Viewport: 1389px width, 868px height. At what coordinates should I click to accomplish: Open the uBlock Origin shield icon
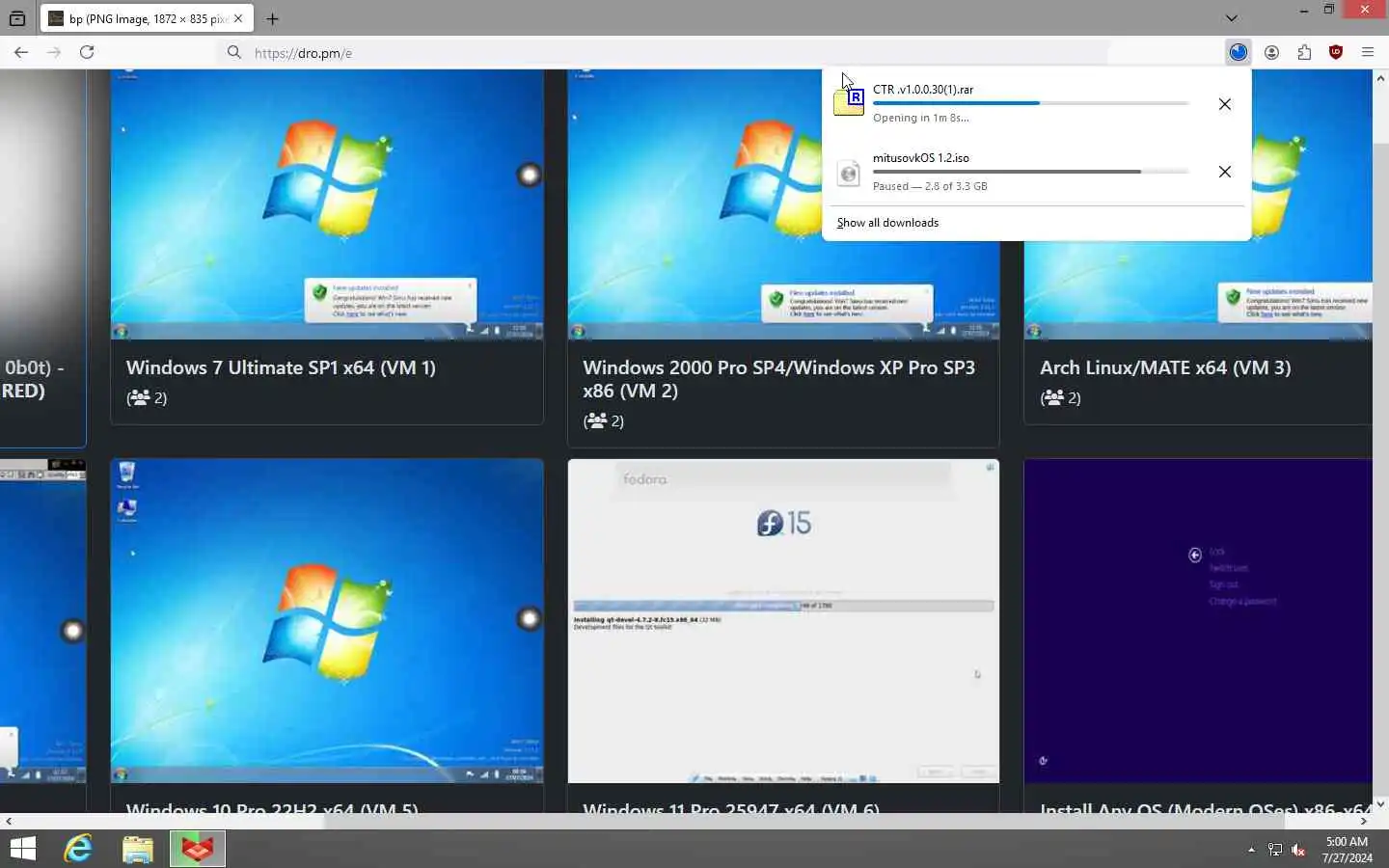tap(1336, 52)
